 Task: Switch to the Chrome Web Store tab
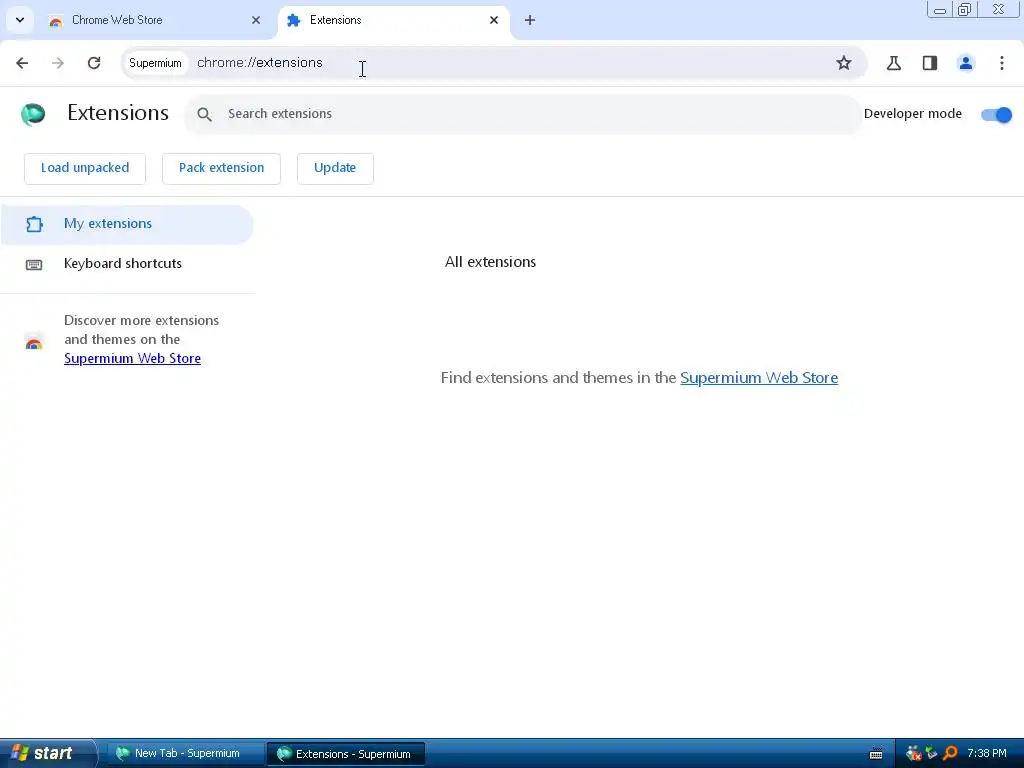coord(155,20)
